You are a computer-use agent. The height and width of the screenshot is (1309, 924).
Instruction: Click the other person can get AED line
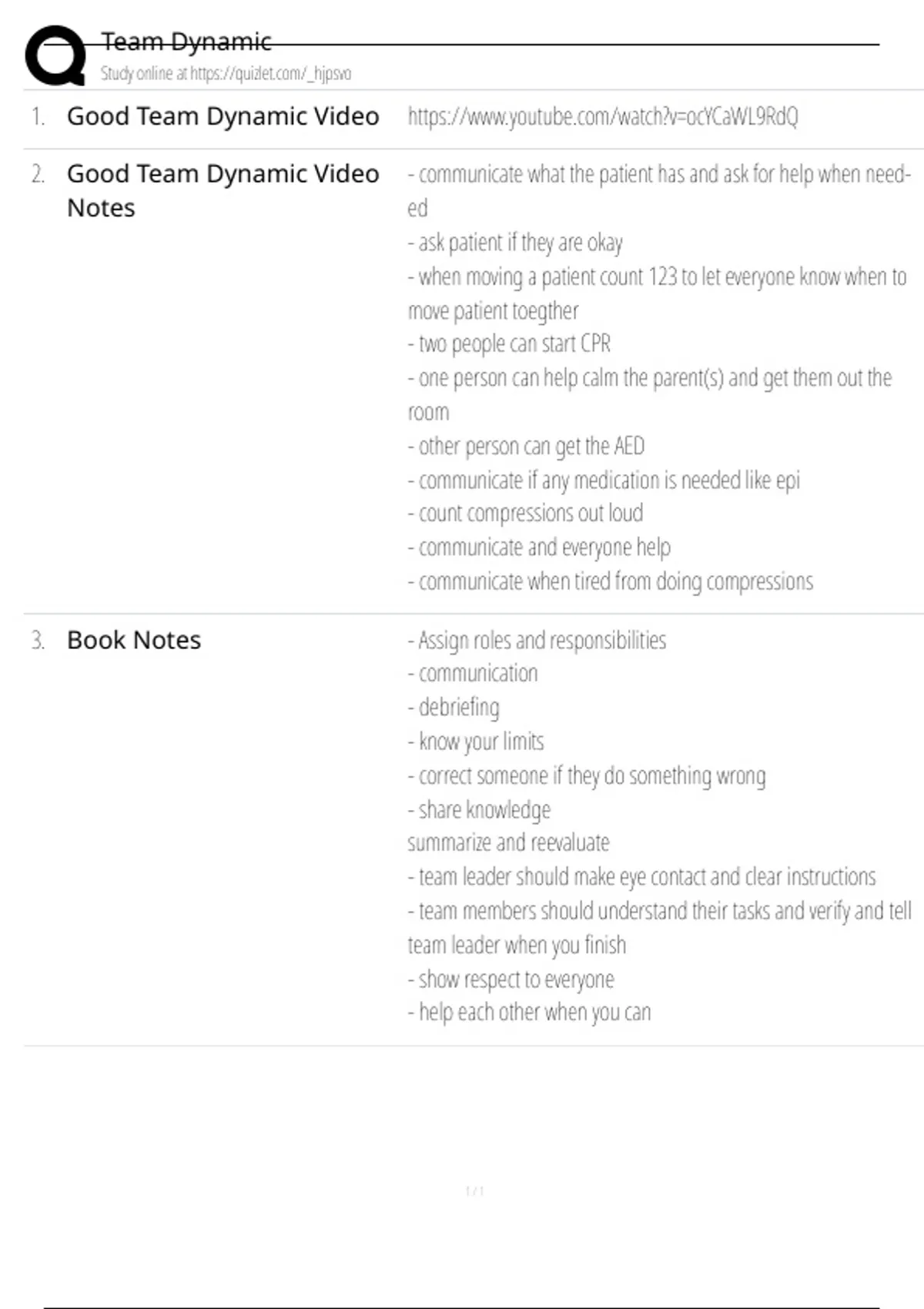pos(526,447)
